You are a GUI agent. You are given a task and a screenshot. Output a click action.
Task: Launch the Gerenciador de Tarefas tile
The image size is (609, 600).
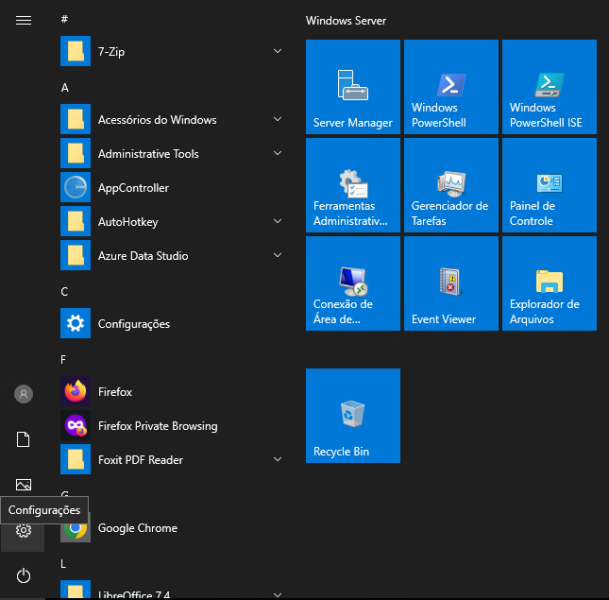click(451, 185)
